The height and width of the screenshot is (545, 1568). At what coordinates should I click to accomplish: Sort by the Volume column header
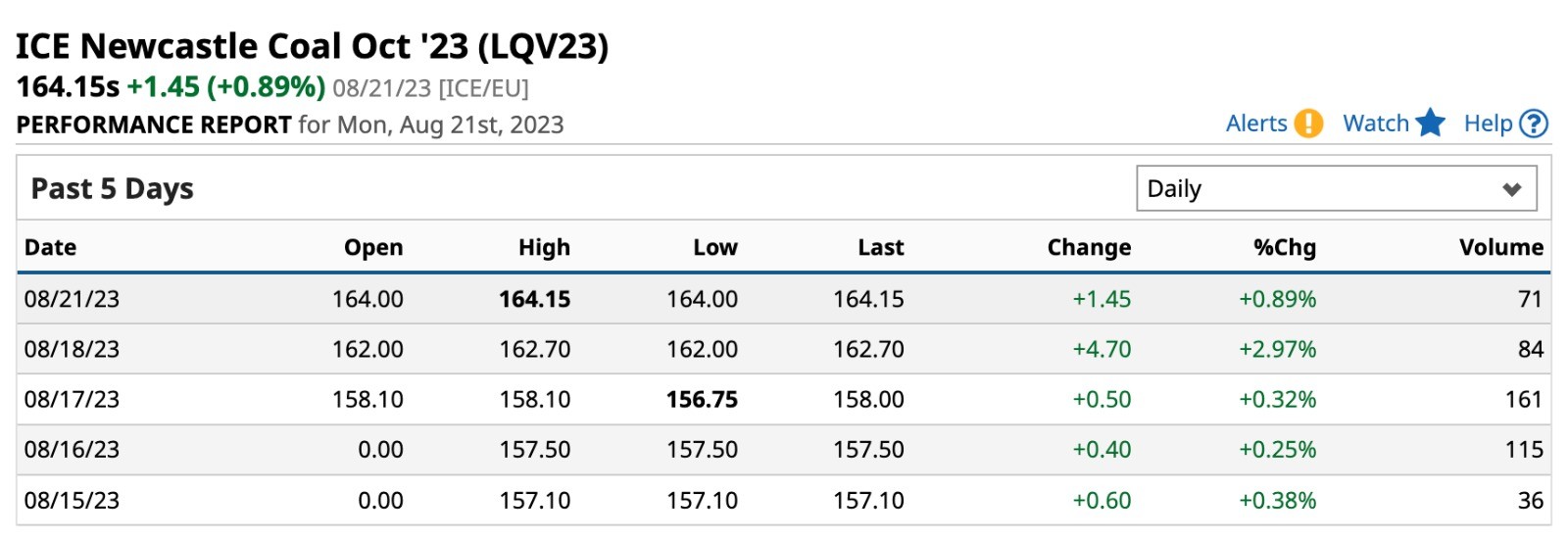1501,247
